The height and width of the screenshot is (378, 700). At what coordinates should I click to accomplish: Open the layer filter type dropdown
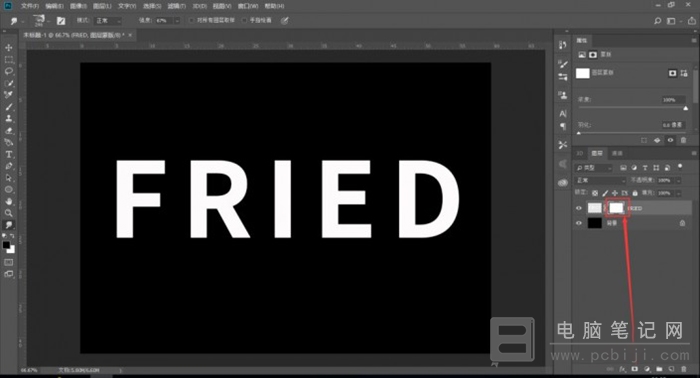pos(594,168)
